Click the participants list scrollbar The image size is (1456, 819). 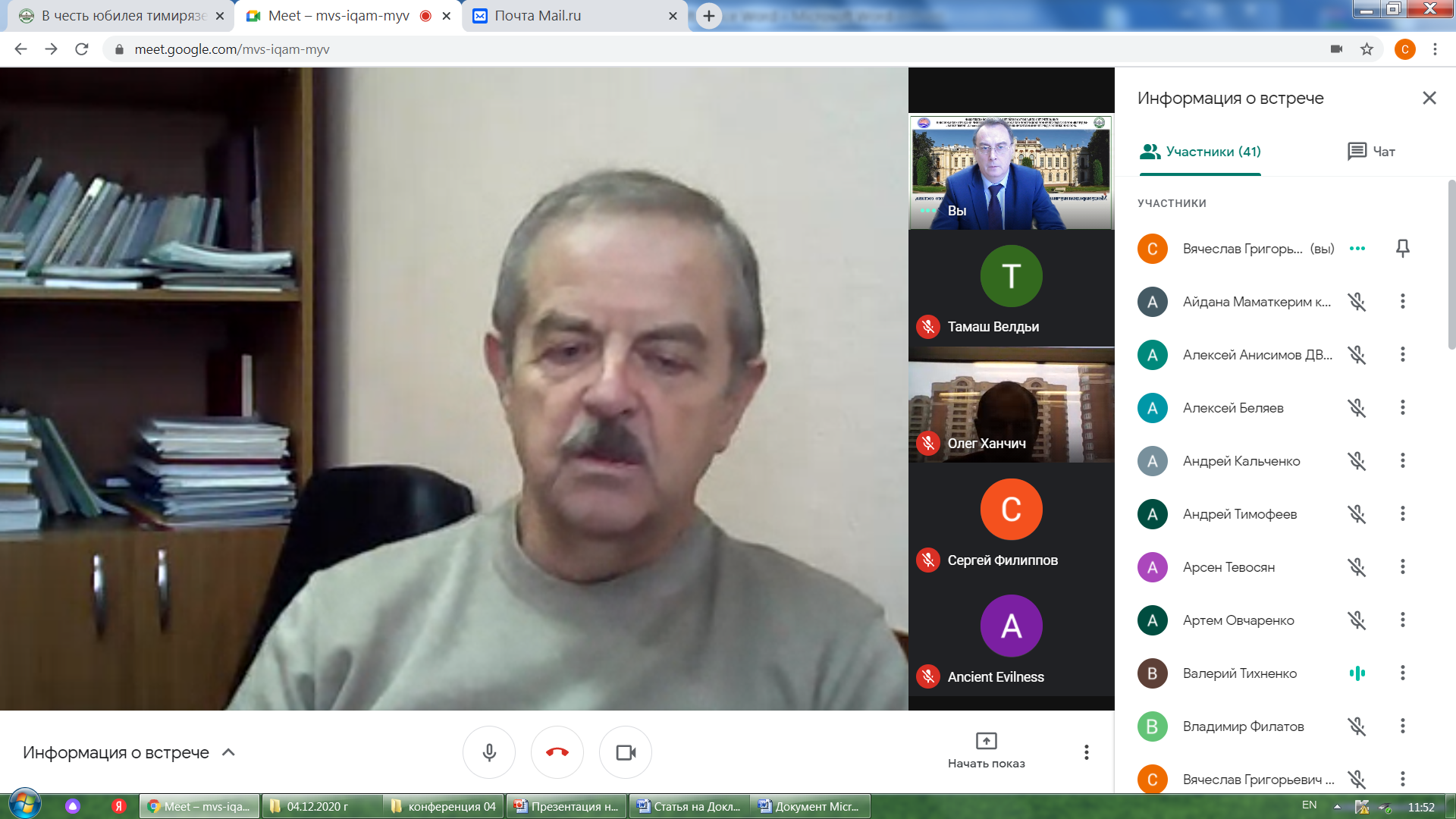tap(1451, 265)
